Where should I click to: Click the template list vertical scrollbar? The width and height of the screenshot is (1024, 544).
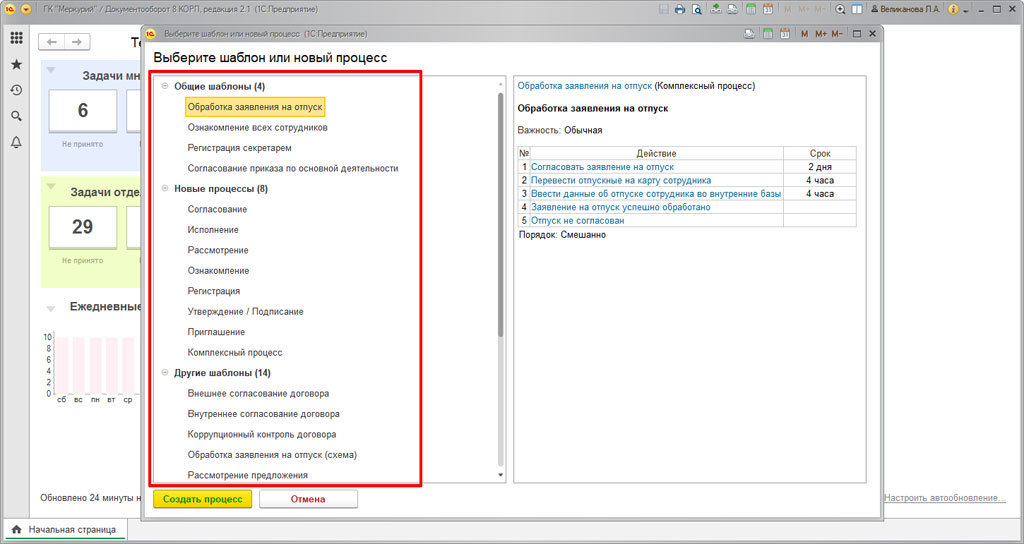coord(500,250)
